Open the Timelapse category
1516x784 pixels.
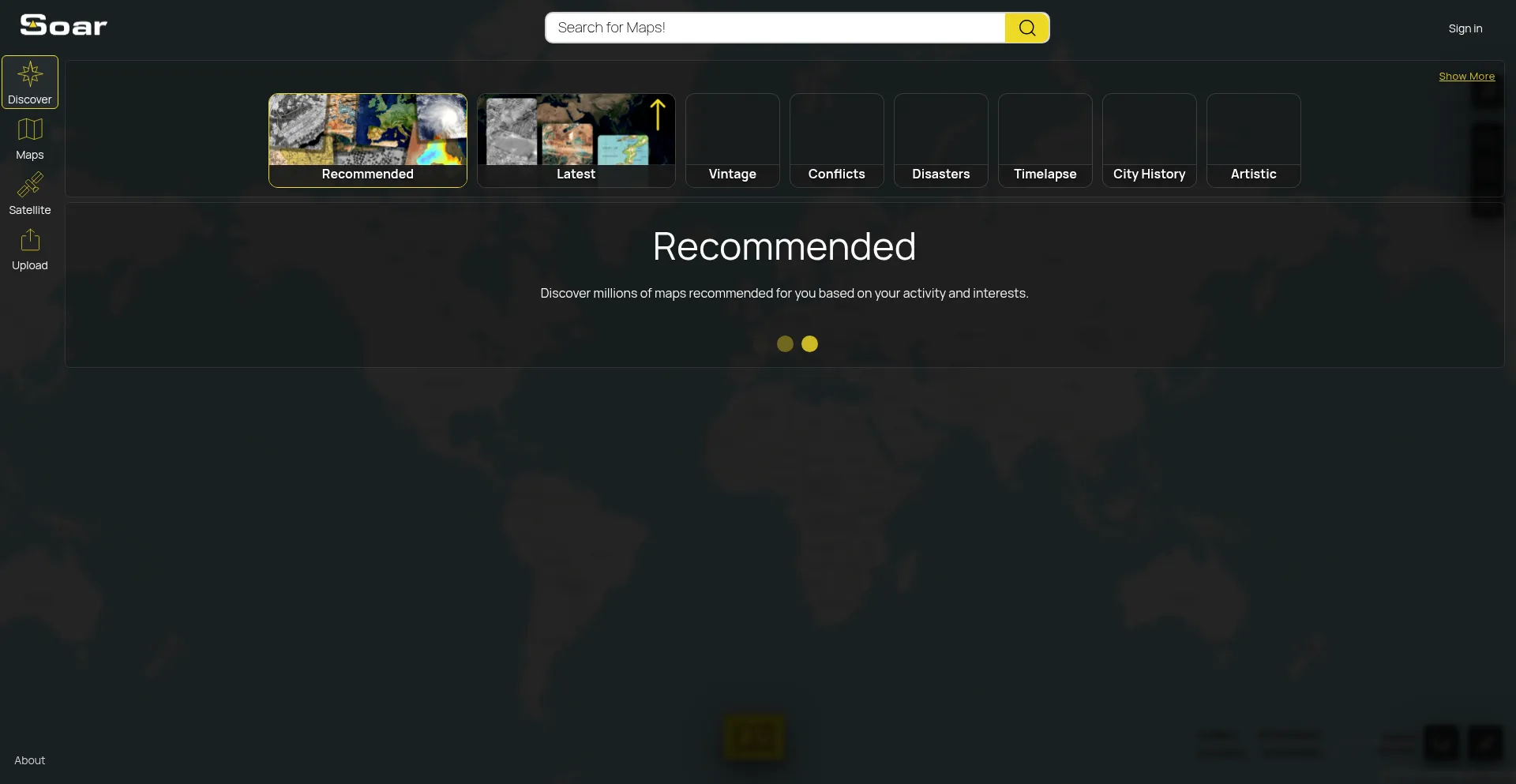pyautogui.click(x=1045, y=141)
